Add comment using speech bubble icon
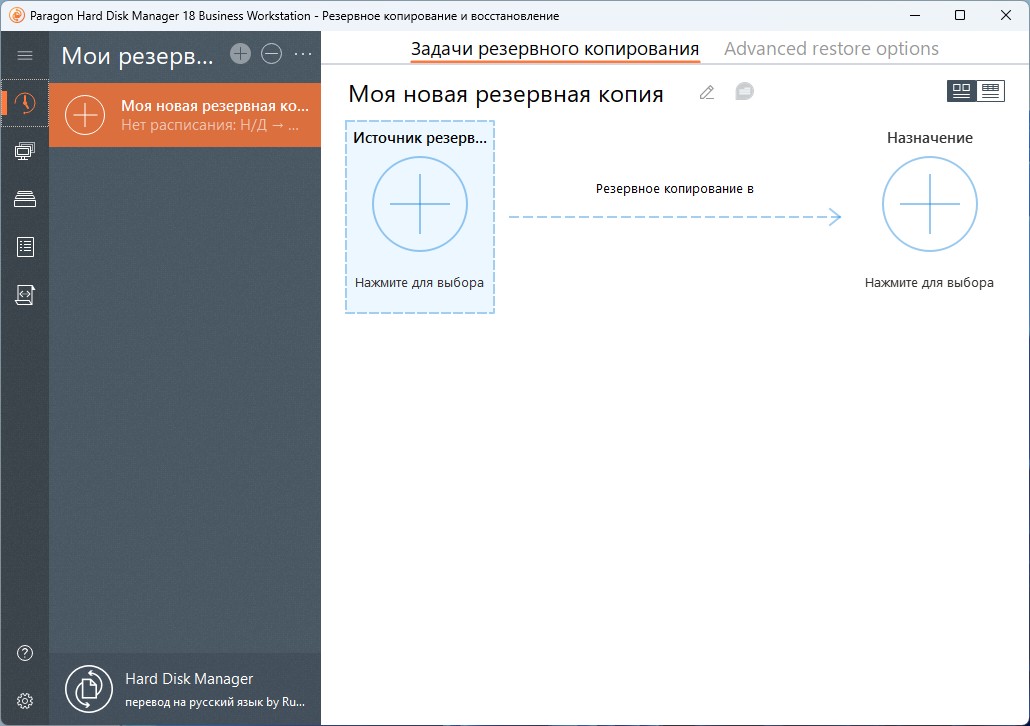 tap(744, 91)
